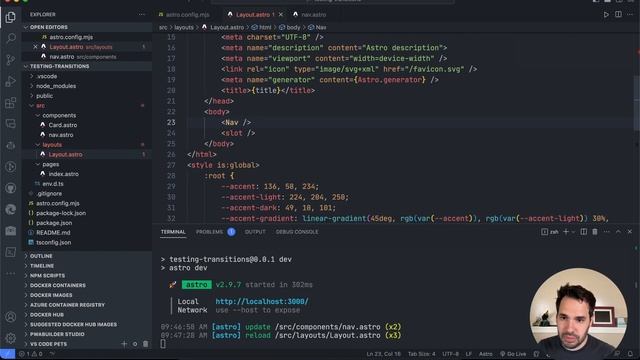
Task: Open the Accounts menu icon
Action: pyautogui.click(x=11, y=317)
